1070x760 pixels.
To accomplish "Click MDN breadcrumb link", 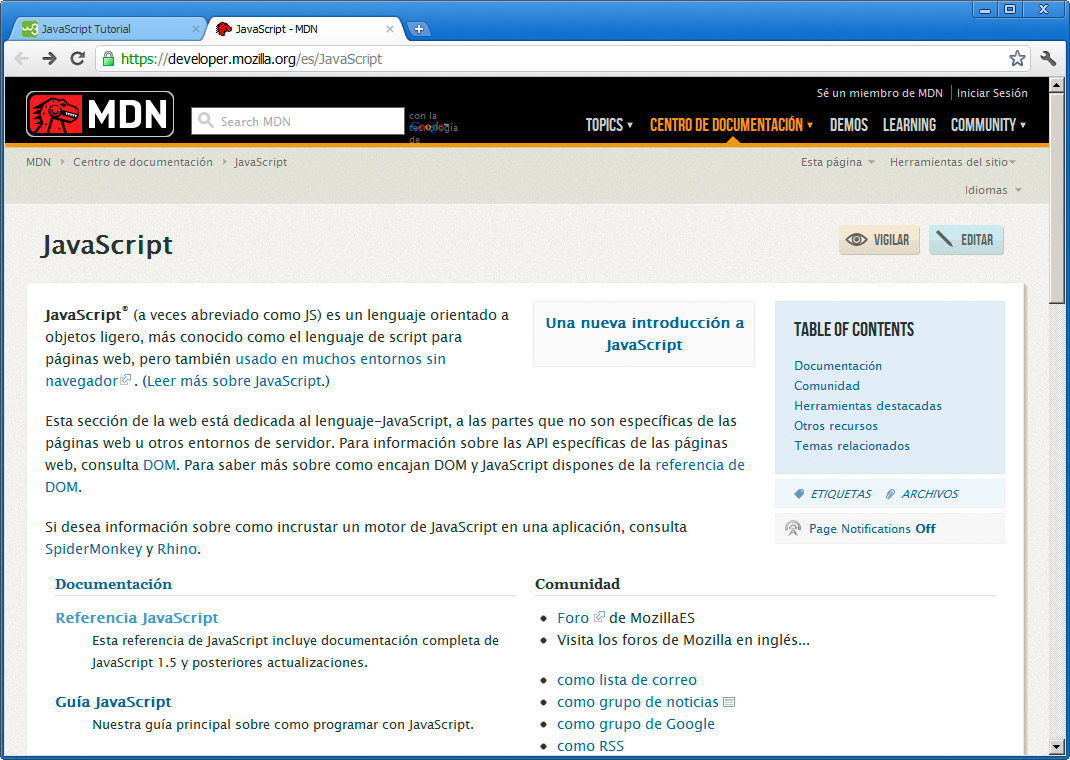I will point(38,162).
